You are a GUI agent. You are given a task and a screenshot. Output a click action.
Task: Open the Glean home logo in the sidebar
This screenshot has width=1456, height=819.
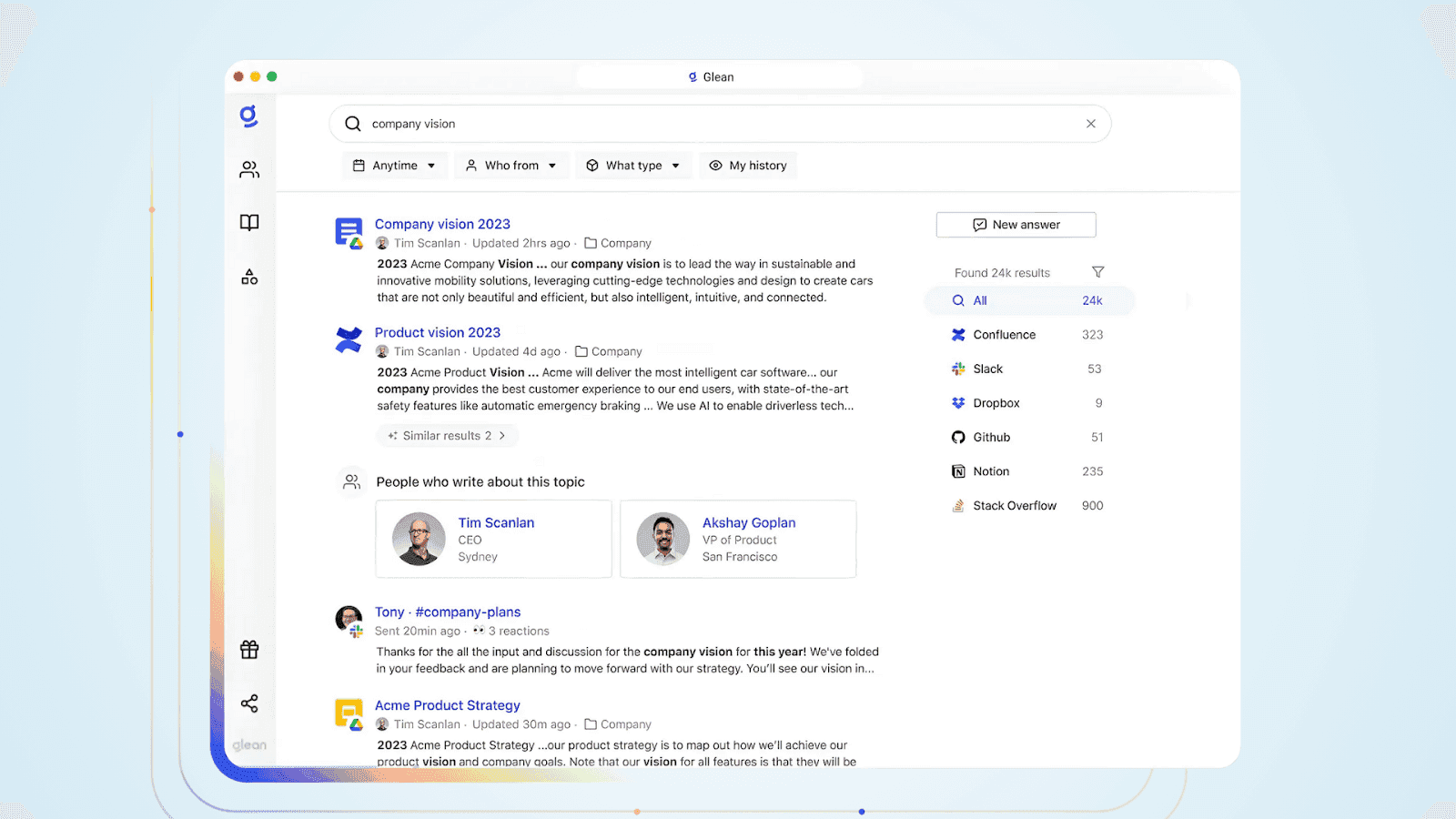point(248,116)
